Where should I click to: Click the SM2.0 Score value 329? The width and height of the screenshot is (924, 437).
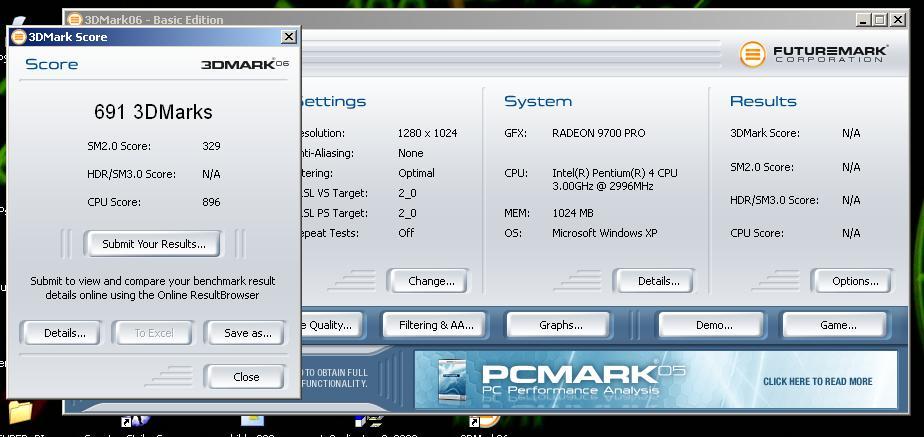pyautogui.click(x=211, y=146)
